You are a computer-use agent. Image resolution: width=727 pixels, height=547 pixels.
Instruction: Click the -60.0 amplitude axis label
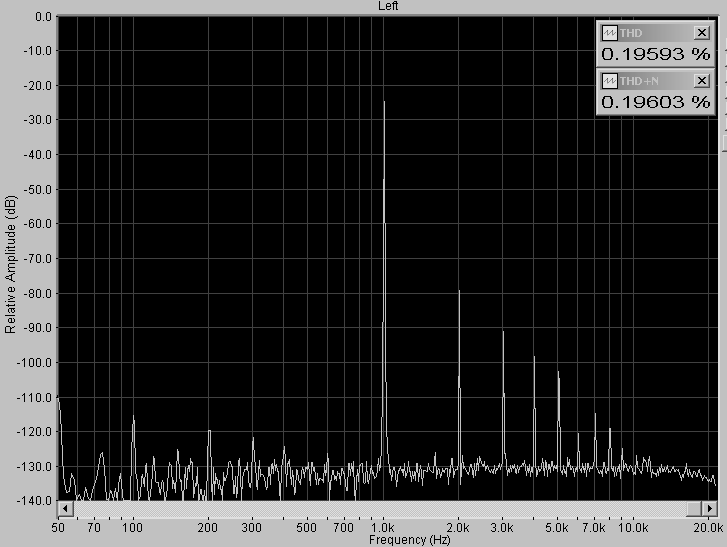coord(37,223)
